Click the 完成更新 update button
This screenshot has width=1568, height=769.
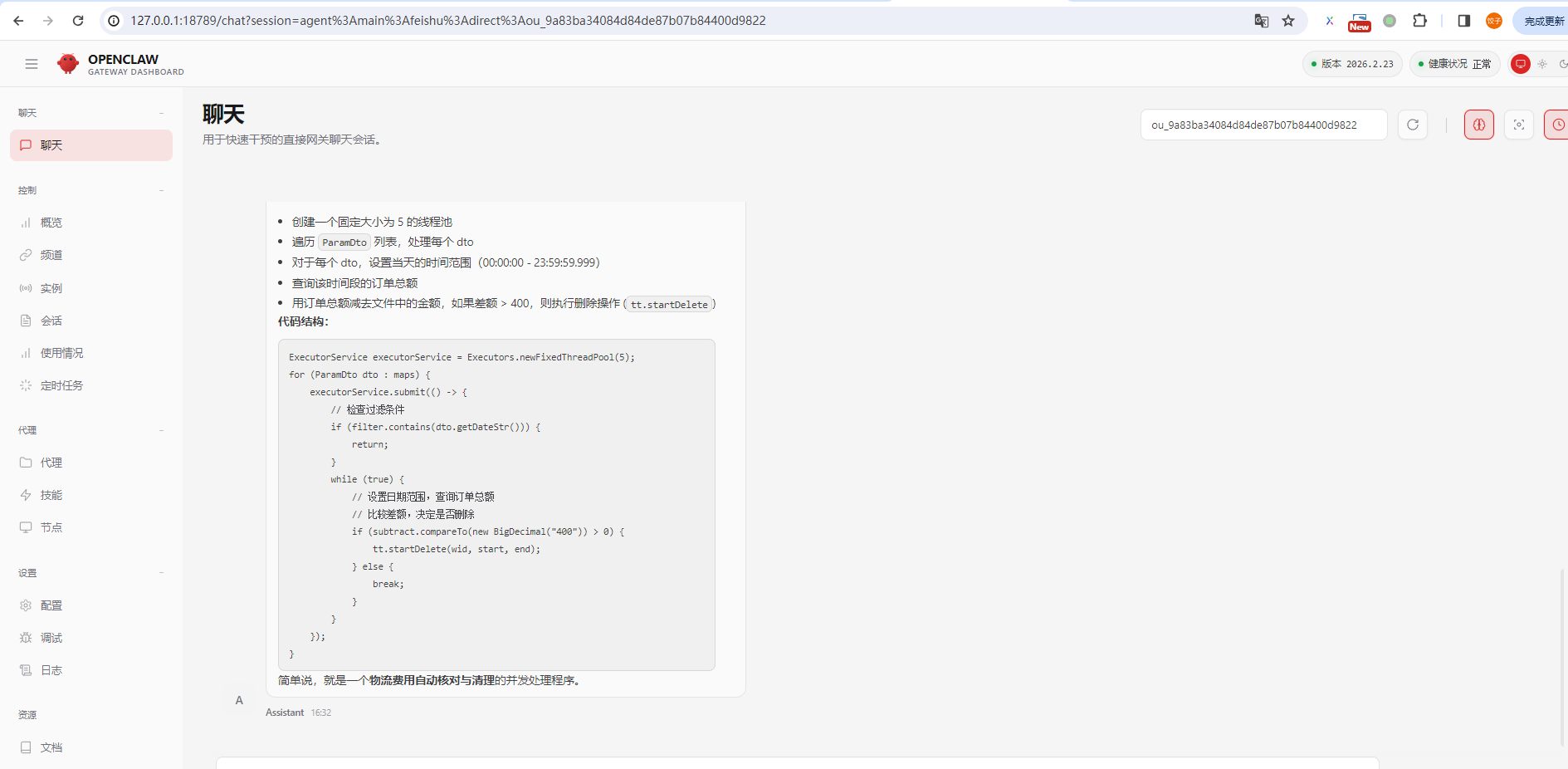tap(1542, 21)
